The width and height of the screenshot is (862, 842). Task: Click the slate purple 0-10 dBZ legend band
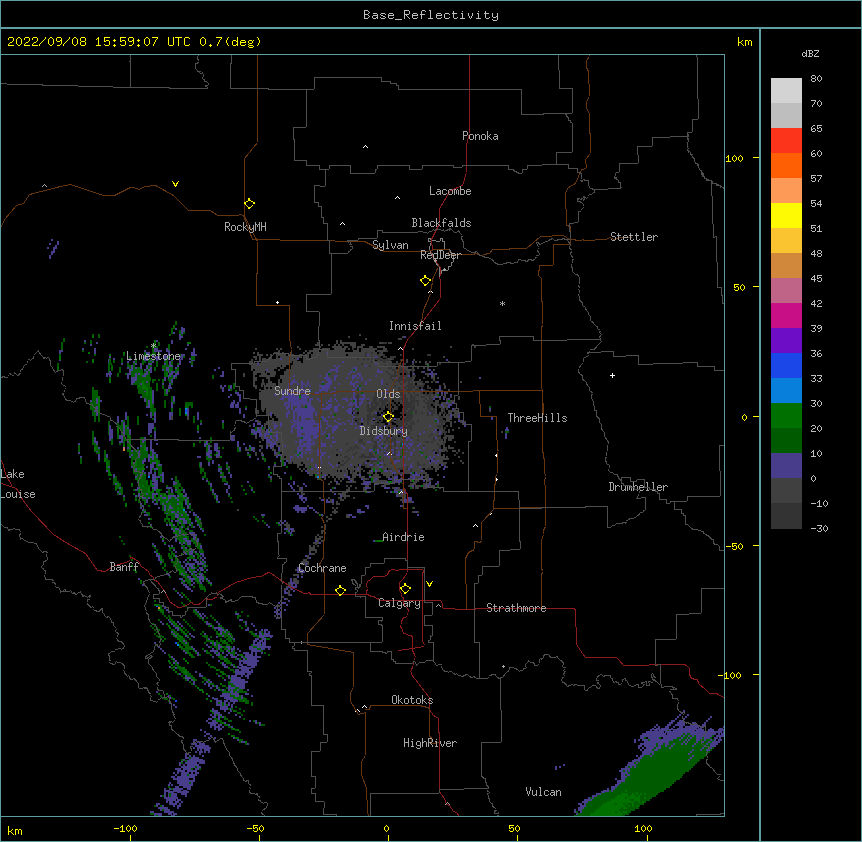pos(786,466)
